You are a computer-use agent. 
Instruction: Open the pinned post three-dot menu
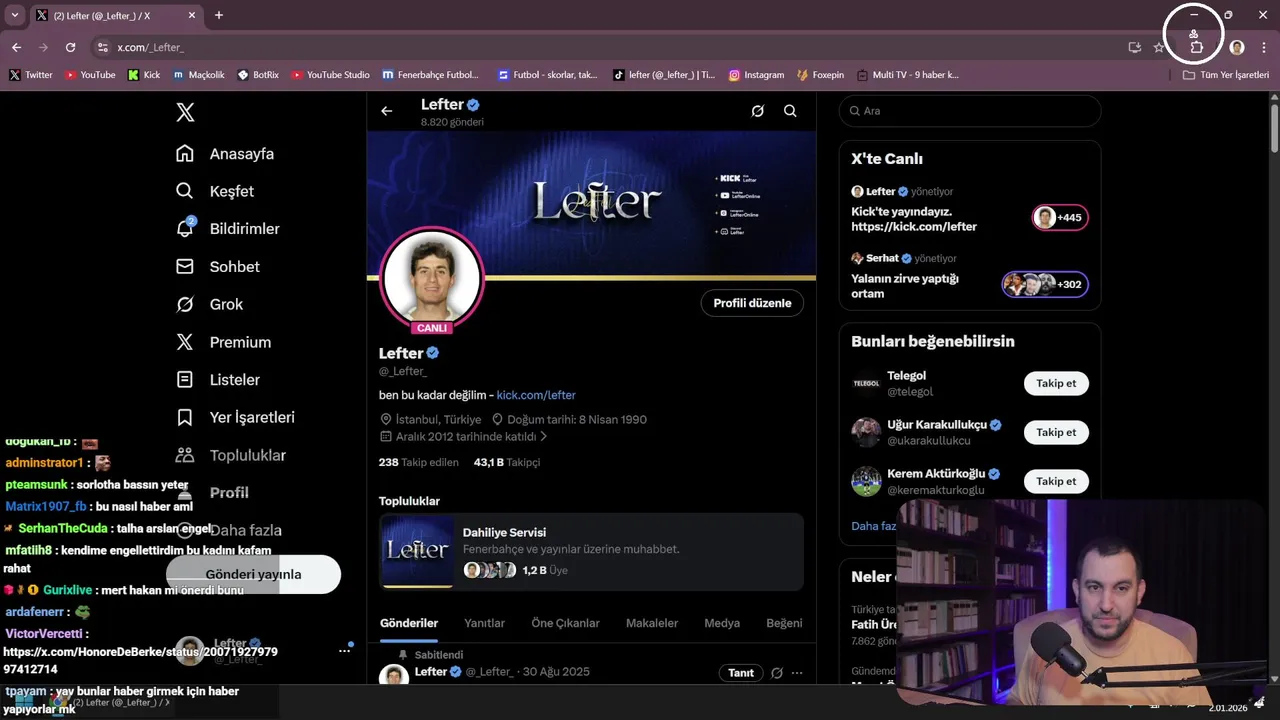tap(797, 673)
